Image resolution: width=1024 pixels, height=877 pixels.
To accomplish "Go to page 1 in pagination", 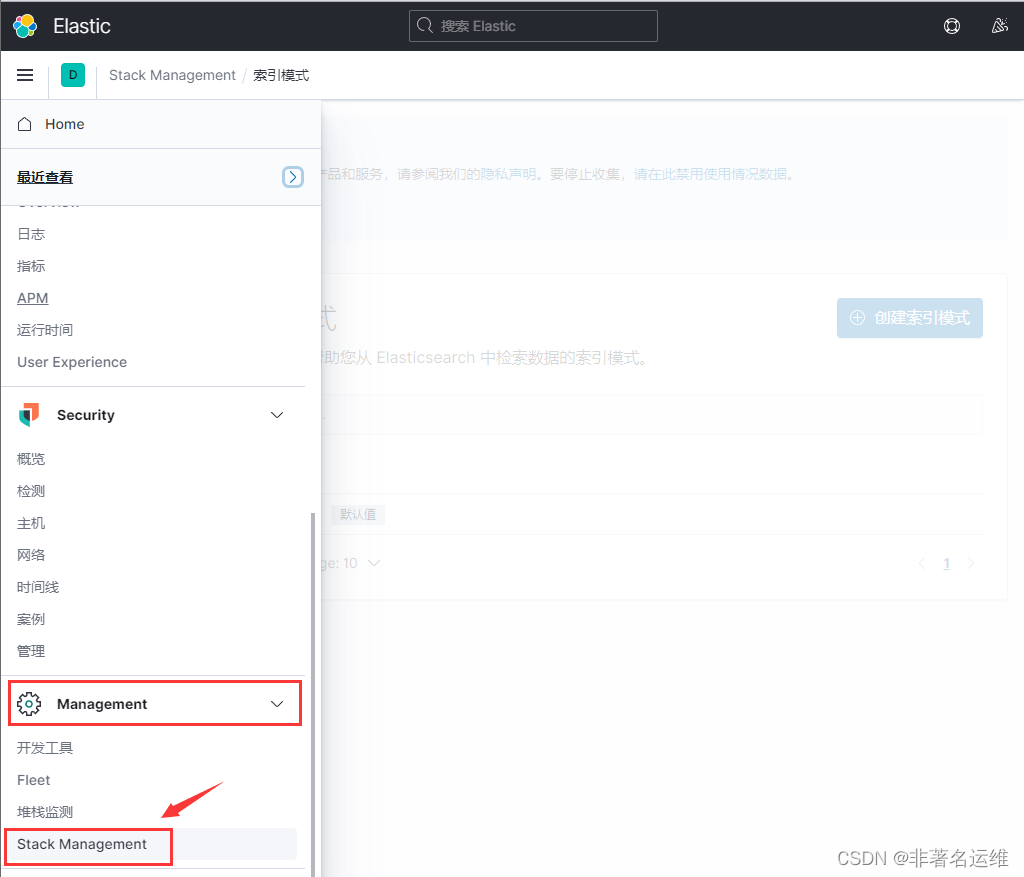I will tap(946, 563).
